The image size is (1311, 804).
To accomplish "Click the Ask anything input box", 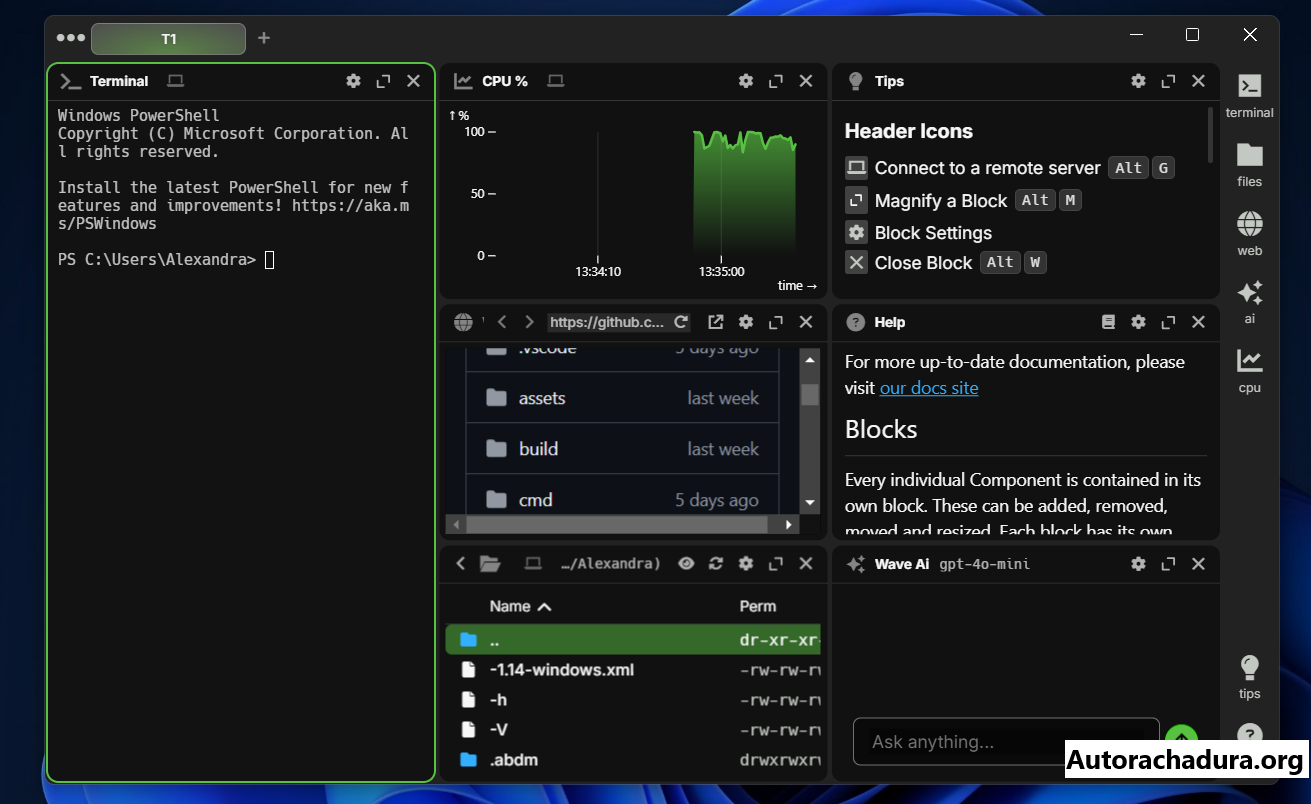I will (x=1006, y=742).
